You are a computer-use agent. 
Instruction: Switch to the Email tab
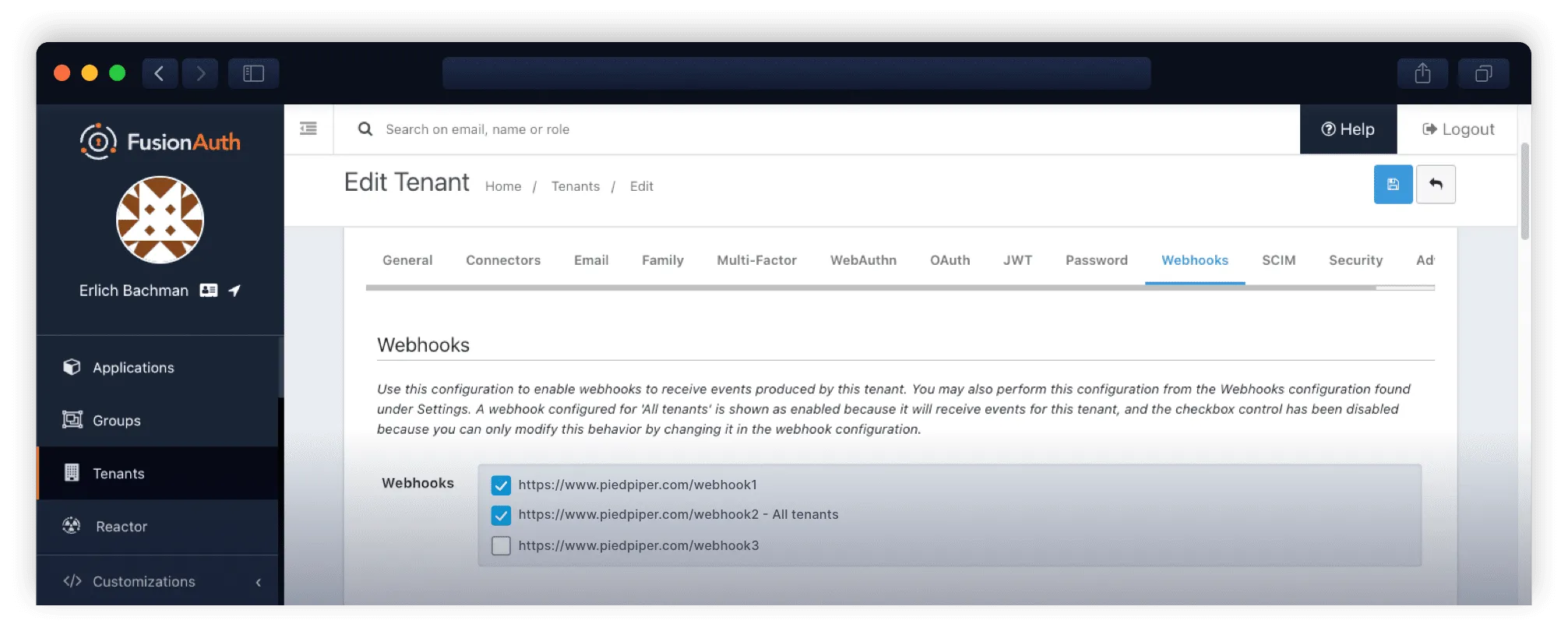click(591, 260)
